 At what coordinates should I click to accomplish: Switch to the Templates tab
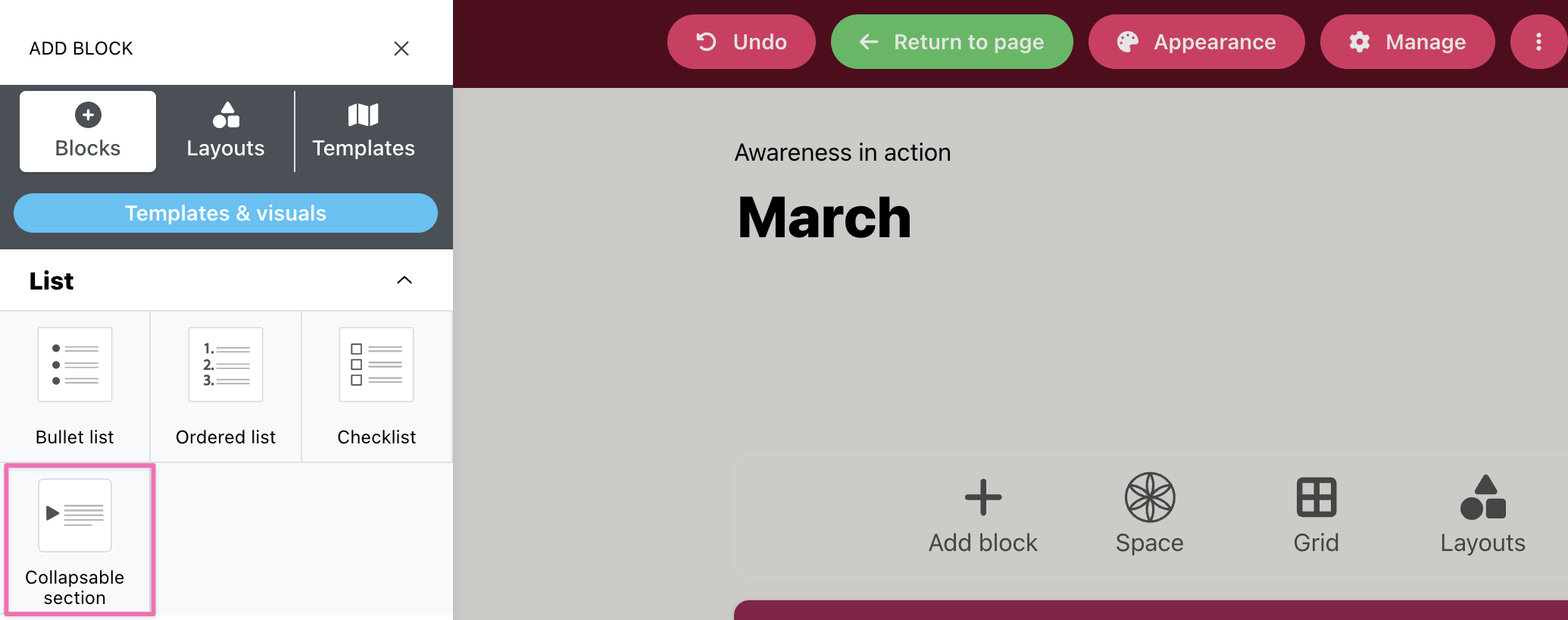(364, 131)
